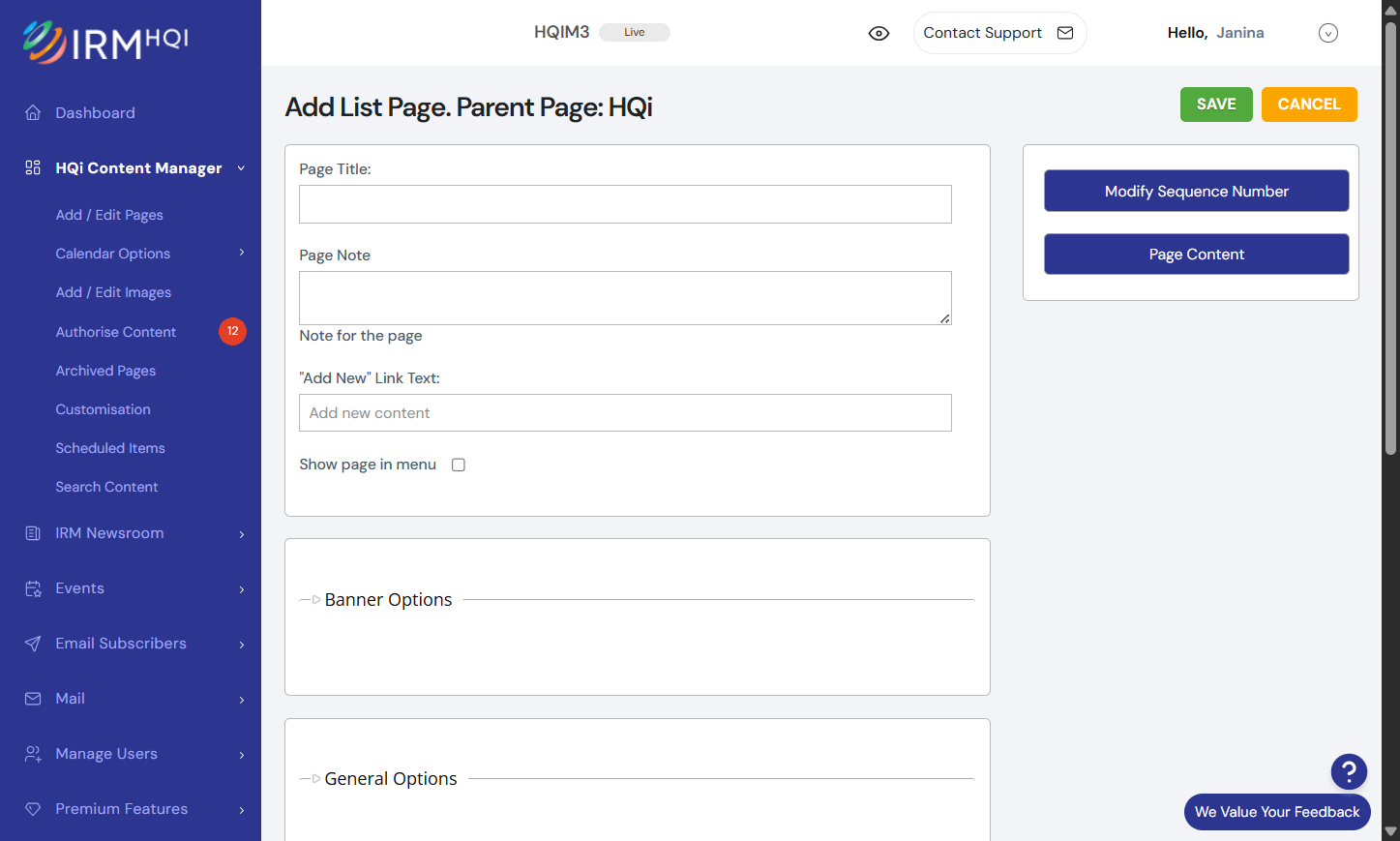Click the Dashboard home icon
The image size is (1400, 841).
click(33, 112)
